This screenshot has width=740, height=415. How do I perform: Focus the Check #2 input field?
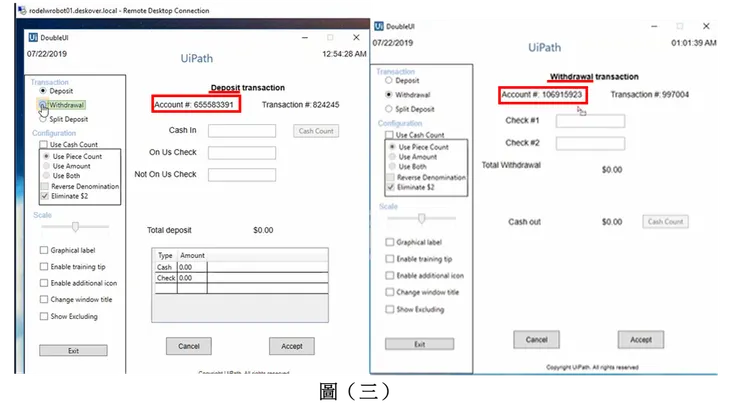click(x=590, y=144)
